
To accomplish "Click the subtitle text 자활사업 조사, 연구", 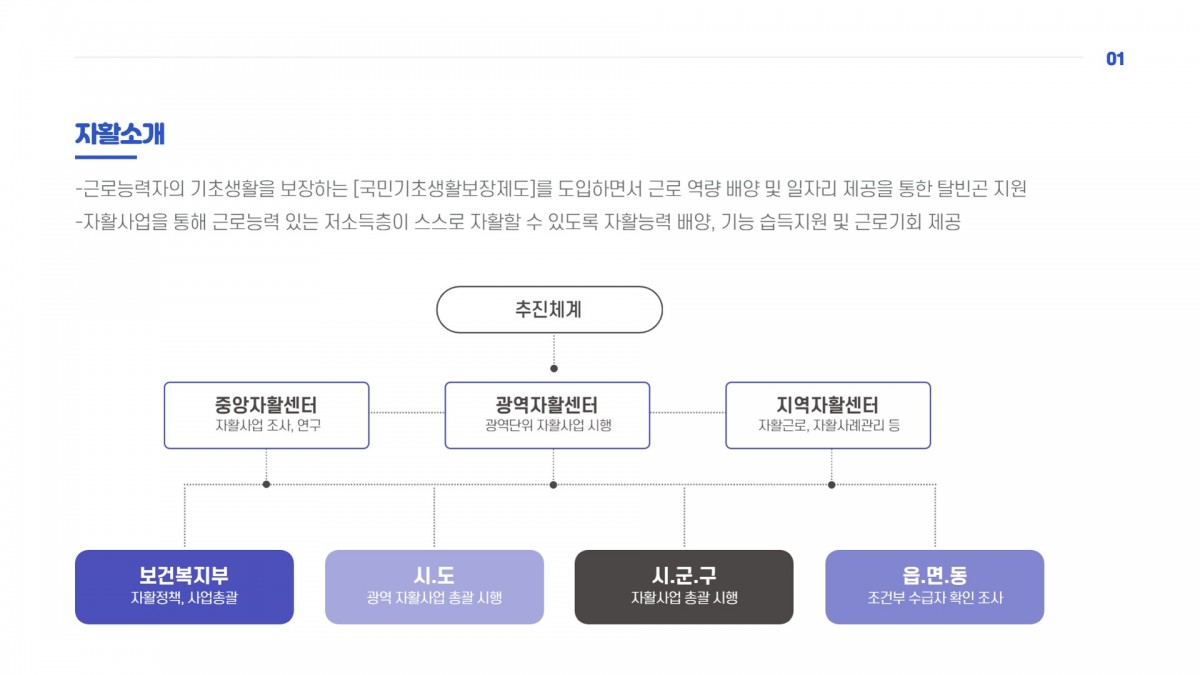I will [x=266, y=426].
